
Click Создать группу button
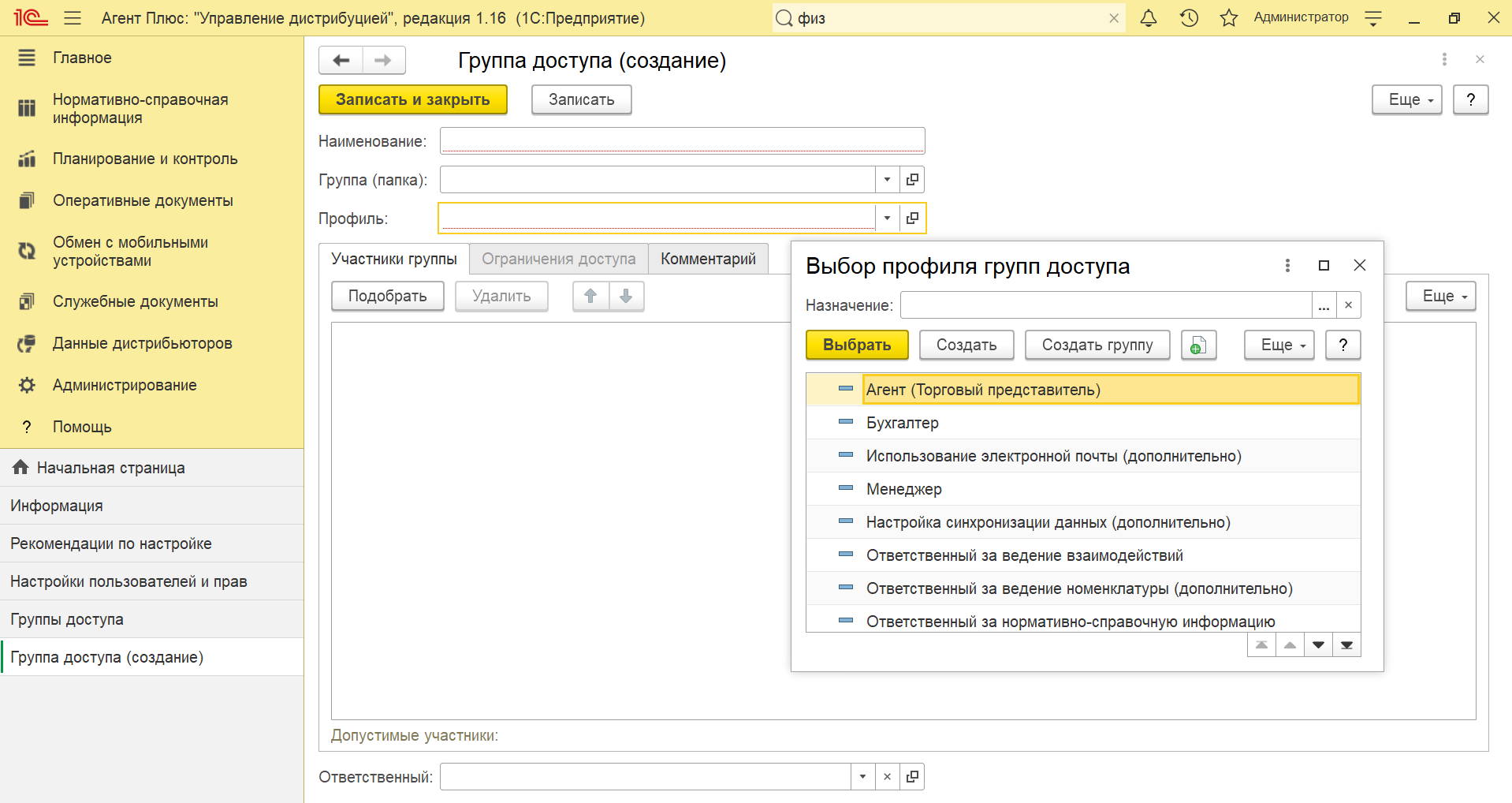(x=1097, y=345)
